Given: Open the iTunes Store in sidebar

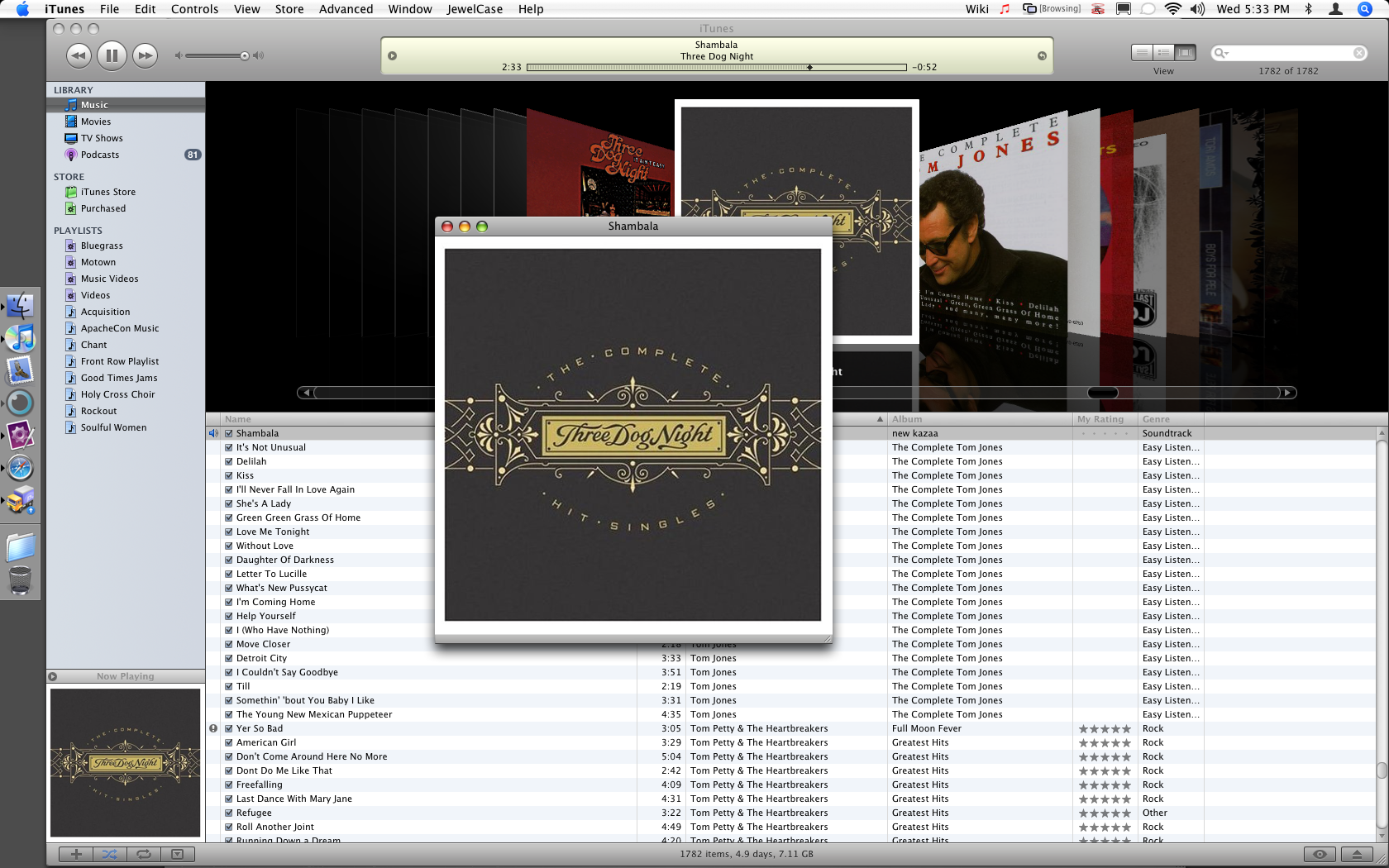Looking at the screenshot, I should coord(108,192).
